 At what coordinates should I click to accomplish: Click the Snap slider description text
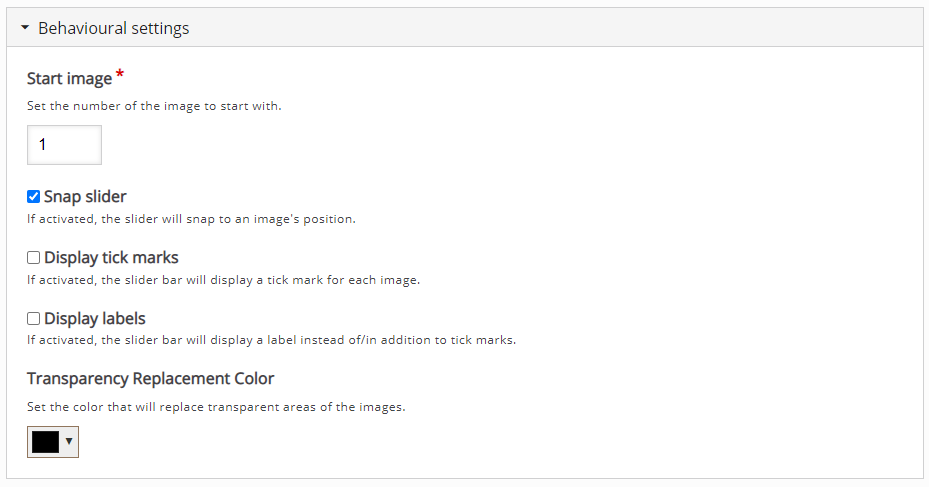point(191,219)
